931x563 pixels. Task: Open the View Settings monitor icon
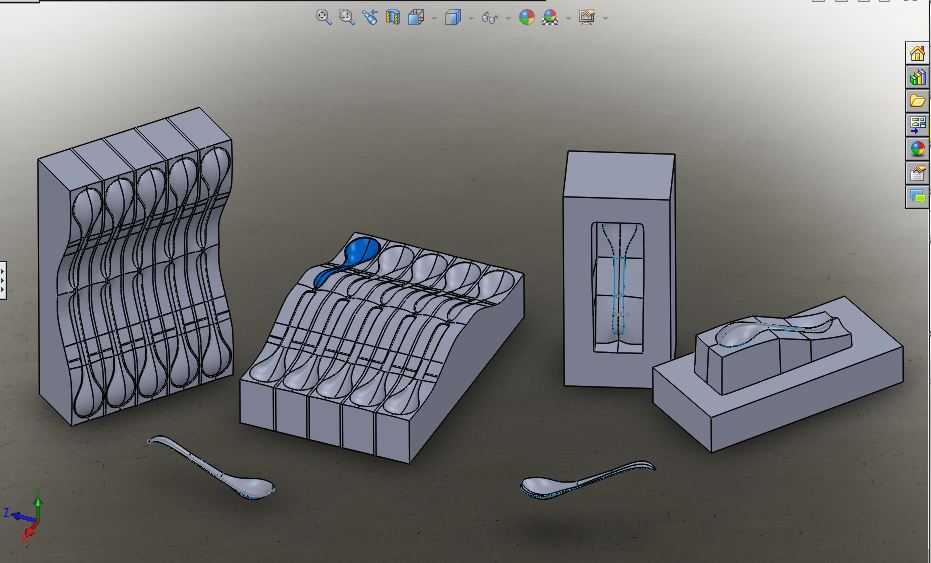click(587, 17)
